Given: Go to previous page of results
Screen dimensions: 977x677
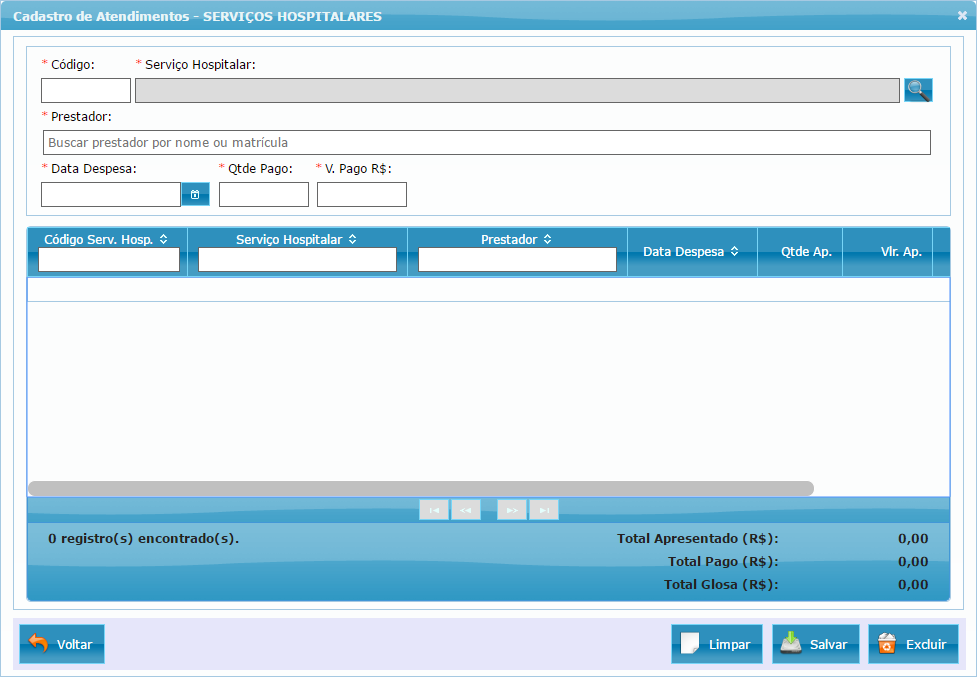Looking at the screenshot, I should click(x=466, y=510).
